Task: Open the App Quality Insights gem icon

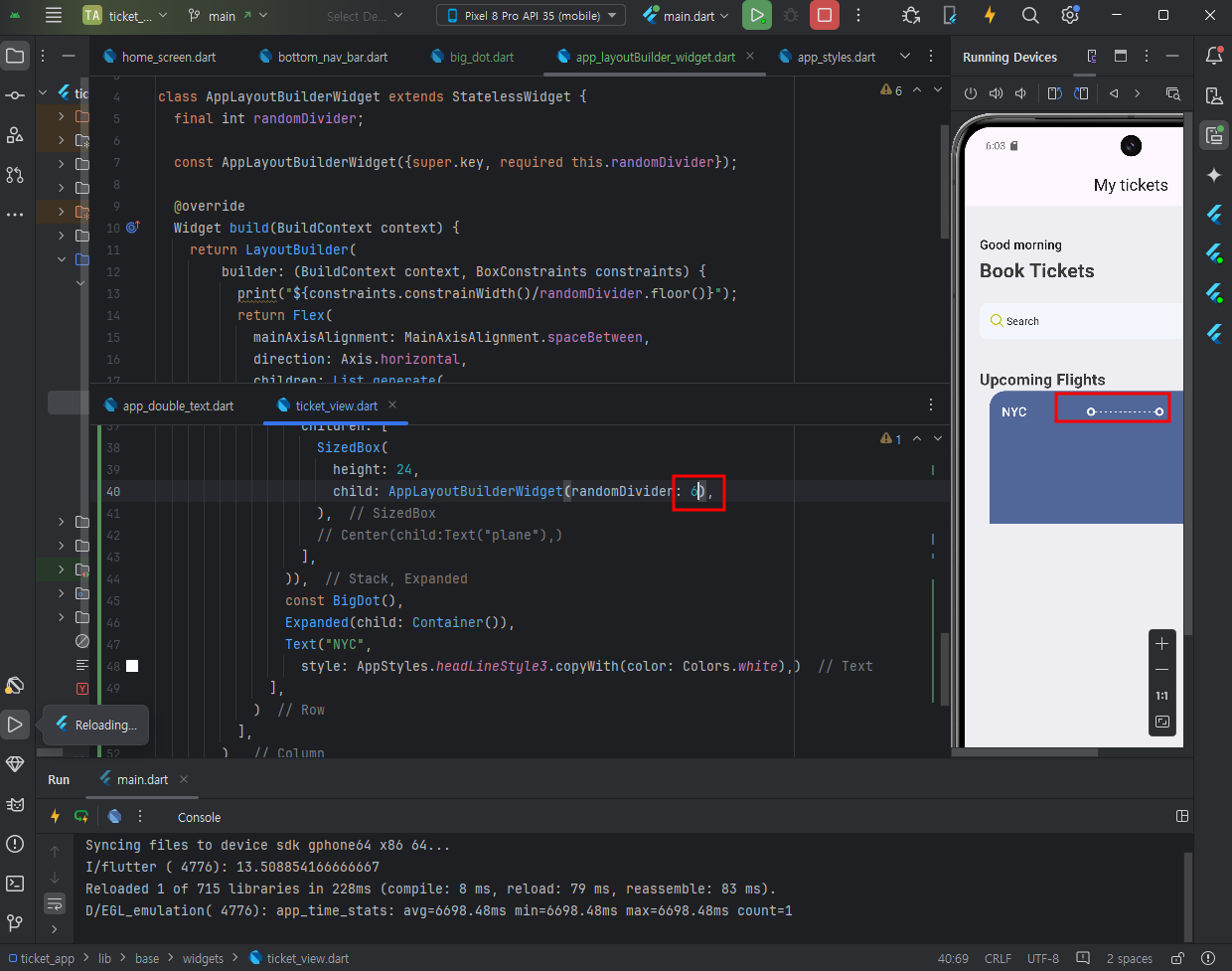Action: (15, 764)
